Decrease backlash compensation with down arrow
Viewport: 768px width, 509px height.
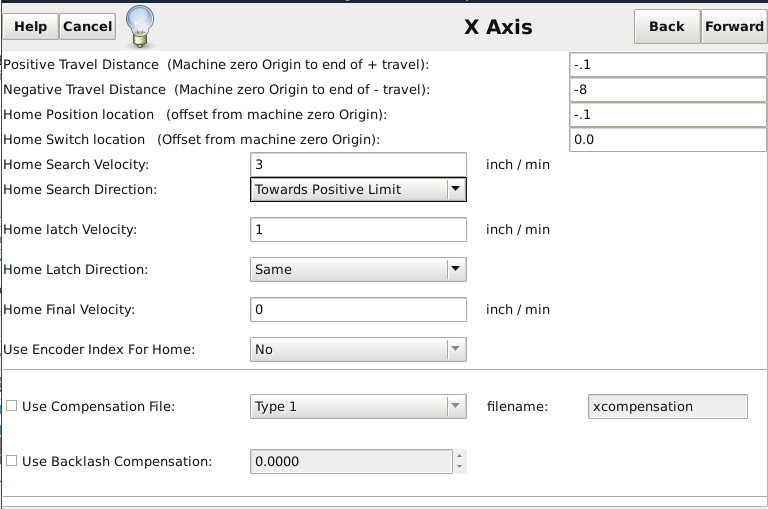click(x=459, y=466)
